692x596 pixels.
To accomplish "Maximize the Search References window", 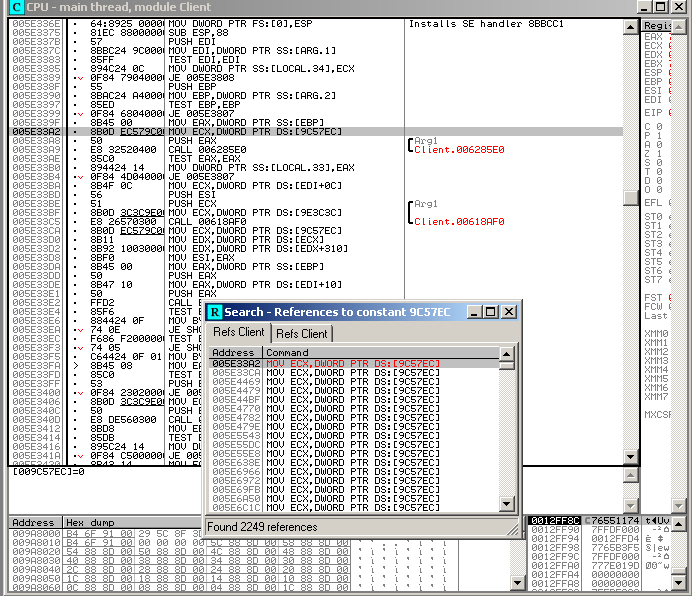I will coord(491,312).
